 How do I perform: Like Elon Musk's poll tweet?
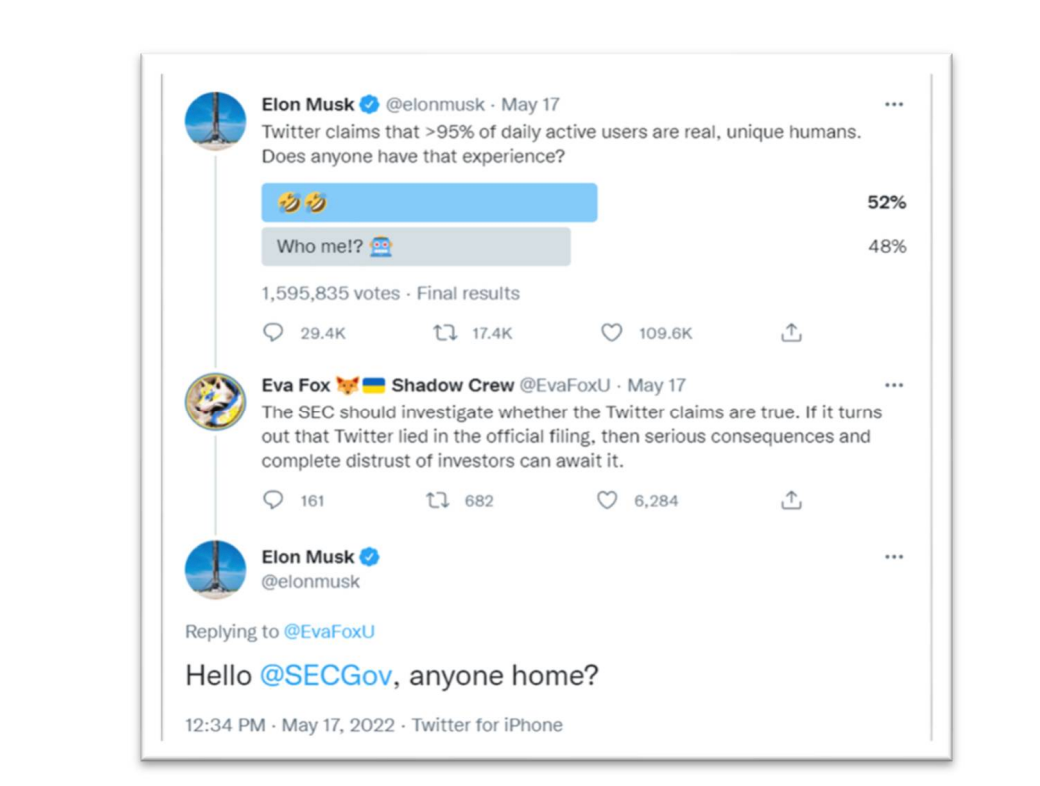[x=611, y=333]
